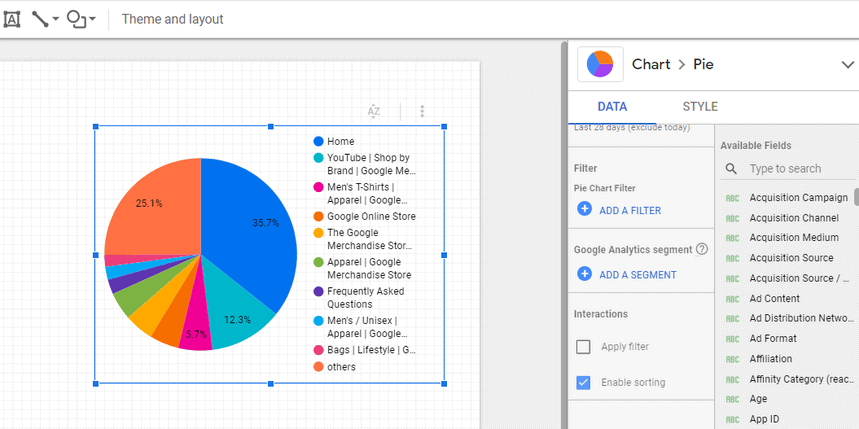Image resolution: width=859 pixels, height=429 pixels.
Task: Click the plus icon beside ADD A FILTER
Action: pos(585,209)
